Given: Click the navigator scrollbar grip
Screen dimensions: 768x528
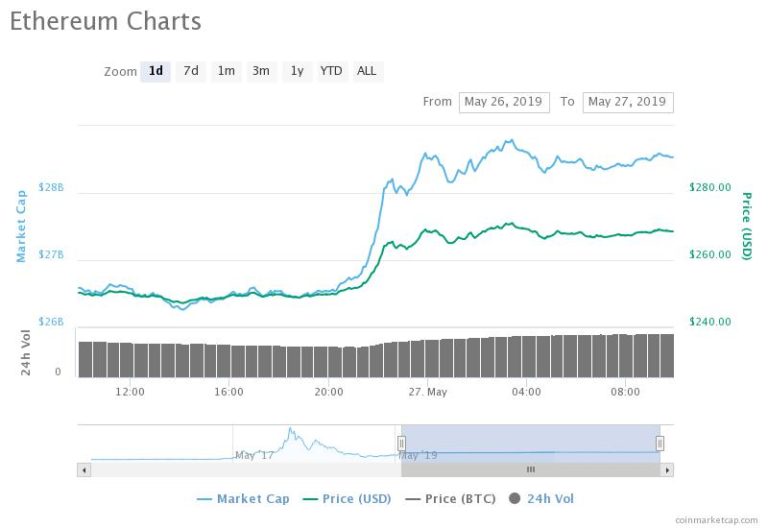Looking at the screenshot, I should click(x=530, y=470).
